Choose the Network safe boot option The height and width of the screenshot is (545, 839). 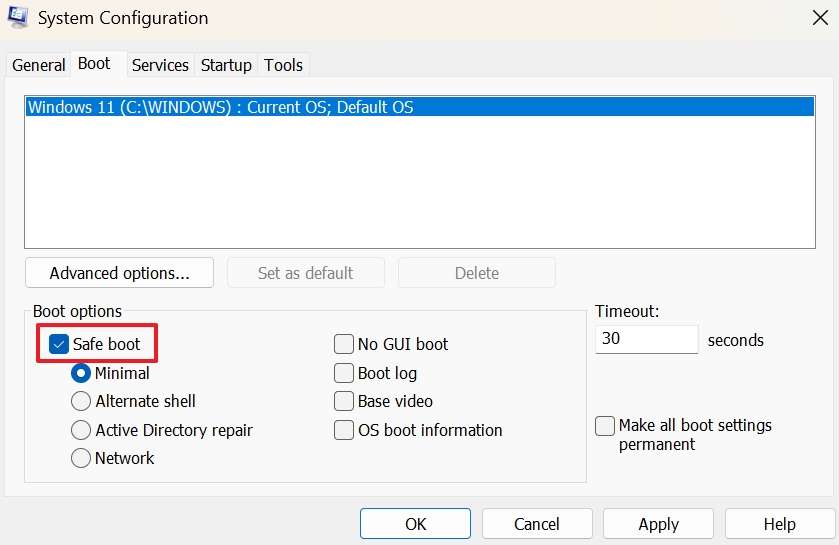[81, 458]
